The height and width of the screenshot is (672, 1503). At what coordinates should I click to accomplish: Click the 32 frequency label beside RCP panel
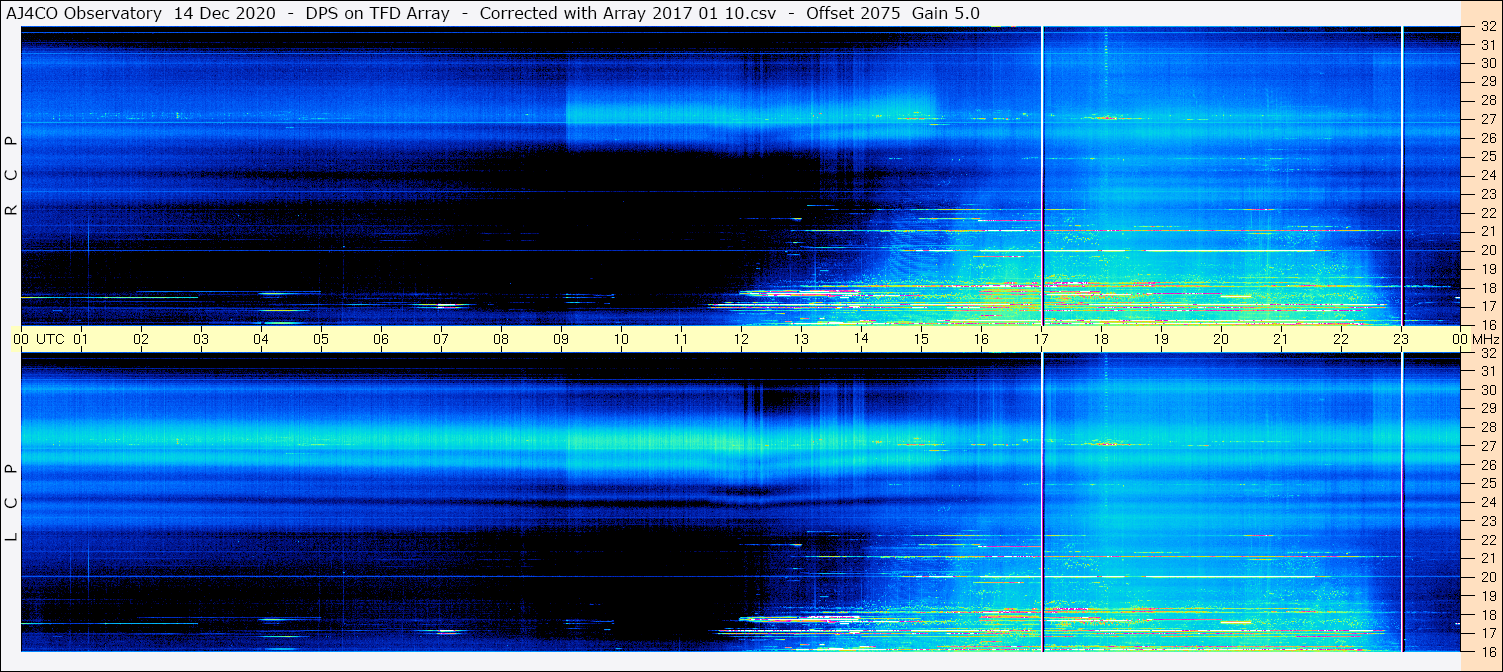click(1488, 27)
